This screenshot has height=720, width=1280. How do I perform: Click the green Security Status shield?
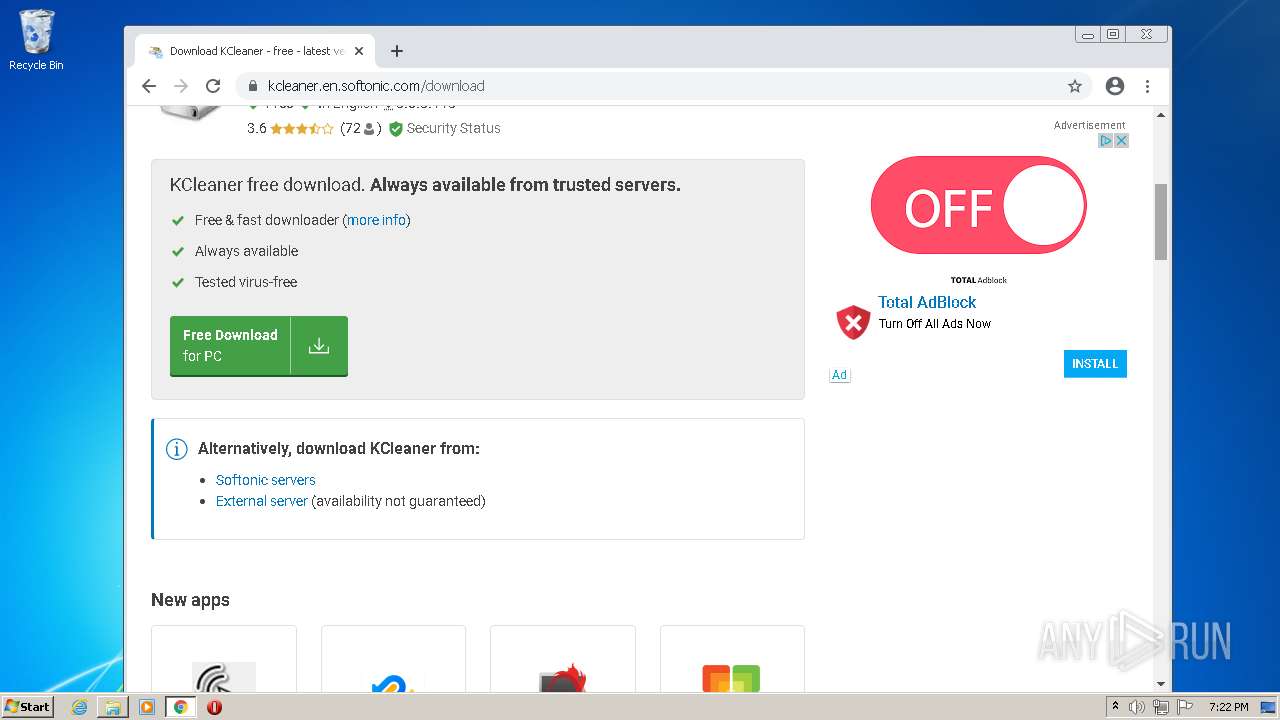click(396, 129)
